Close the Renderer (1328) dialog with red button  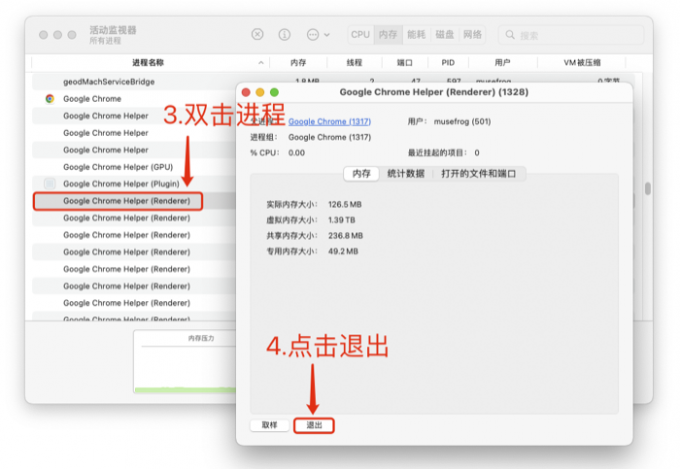[x=246, y=92]
